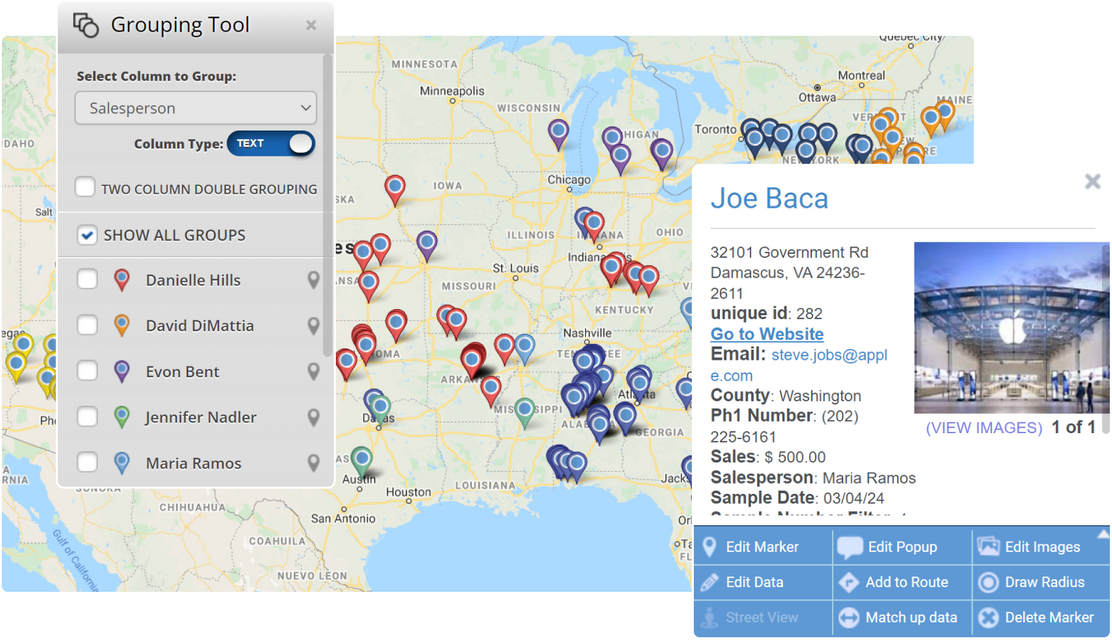Screen dimensions: 1112x640
Task: Click David DiMattia's orange marker swatch
Action: click(x=121, y=325)
